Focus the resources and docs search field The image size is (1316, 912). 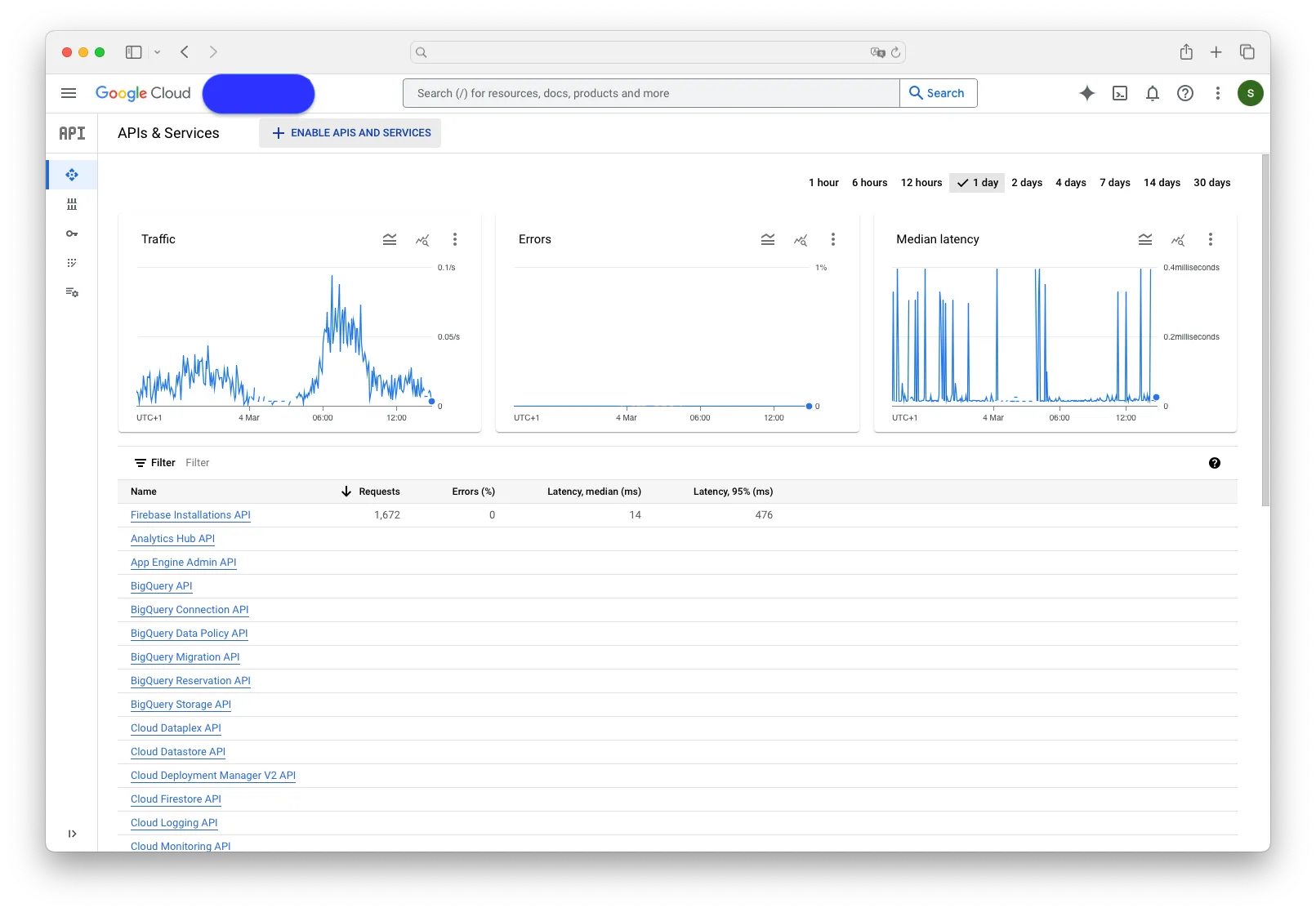[651, 93]
